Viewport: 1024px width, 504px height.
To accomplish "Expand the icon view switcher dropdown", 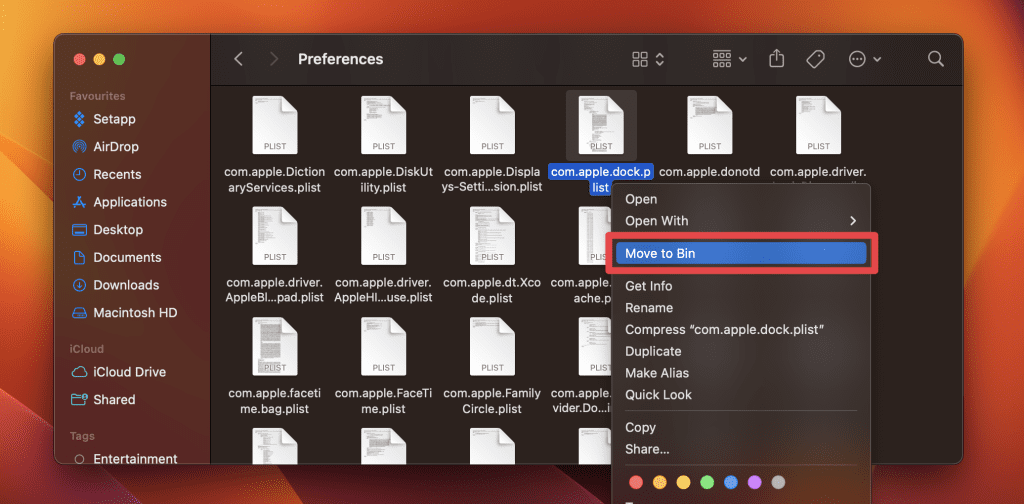I will click(649, 59).
